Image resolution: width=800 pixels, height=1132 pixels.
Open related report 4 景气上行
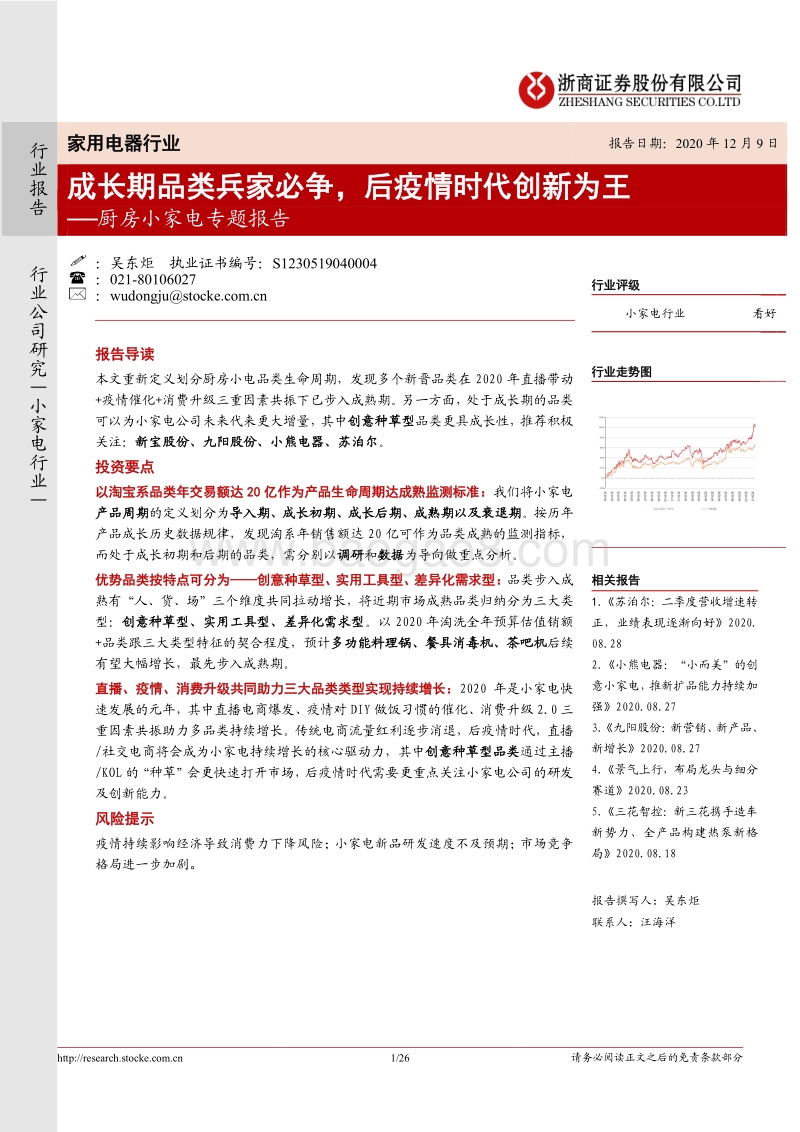(x=674, y=780)
